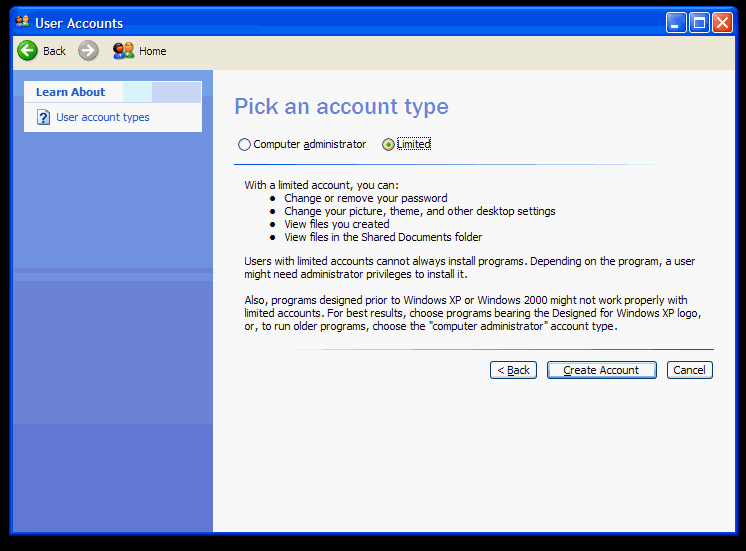Open the User account types link

tap(103, 117)
